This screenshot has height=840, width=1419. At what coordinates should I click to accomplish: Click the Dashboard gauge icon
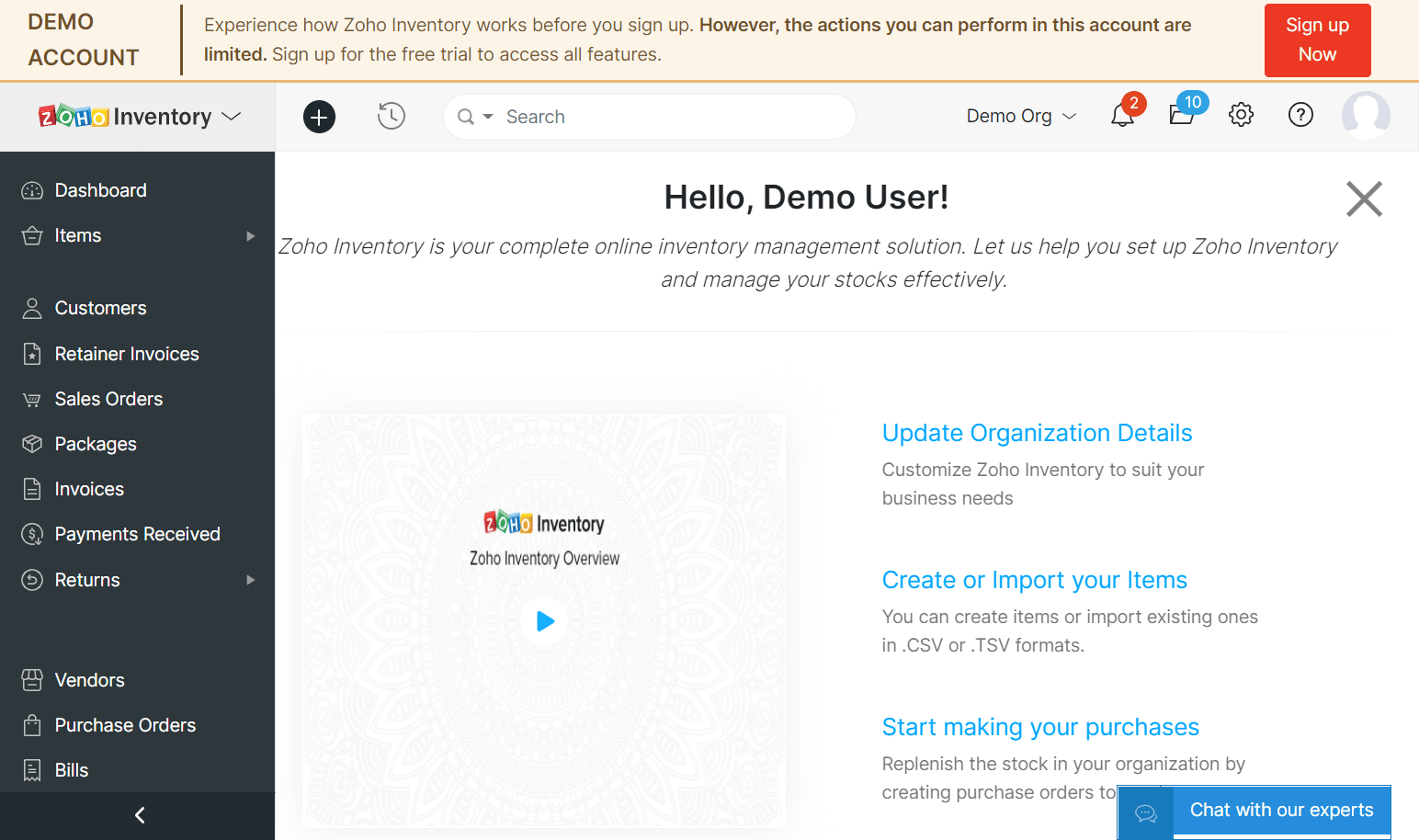pyautogui.click(x=32, y=190)
